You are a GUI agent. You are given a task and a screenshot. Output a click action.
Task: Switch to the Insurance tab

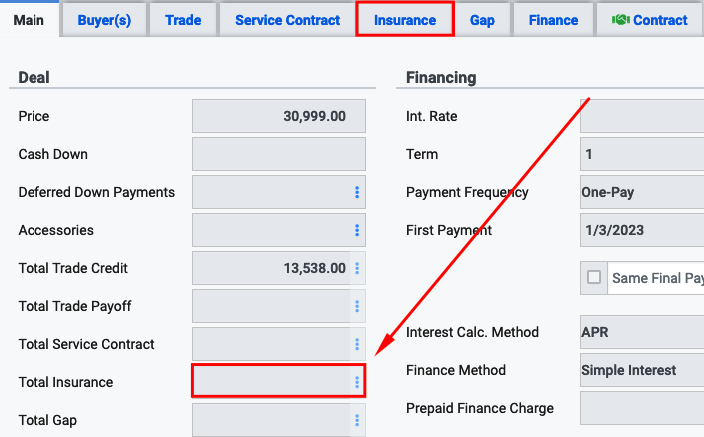tap(405, 20)
